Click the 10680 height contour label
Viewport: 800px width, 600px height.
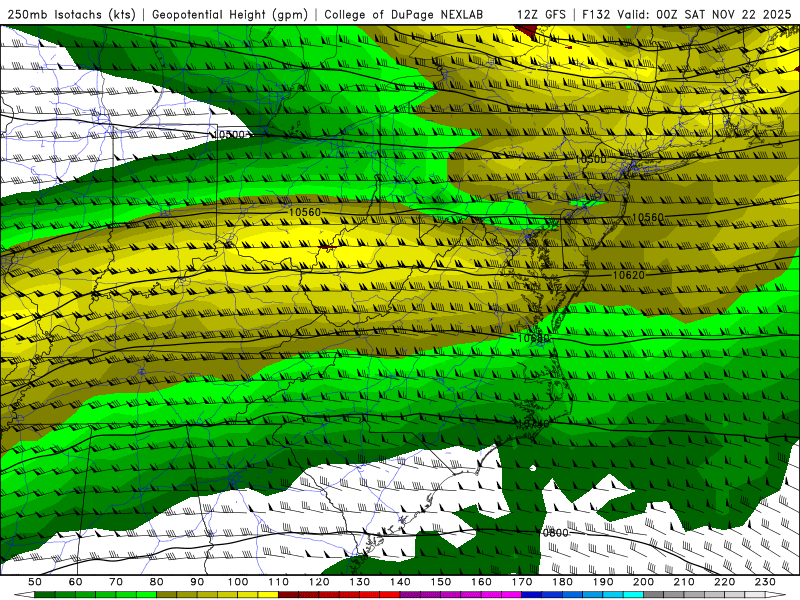[534, 338]
